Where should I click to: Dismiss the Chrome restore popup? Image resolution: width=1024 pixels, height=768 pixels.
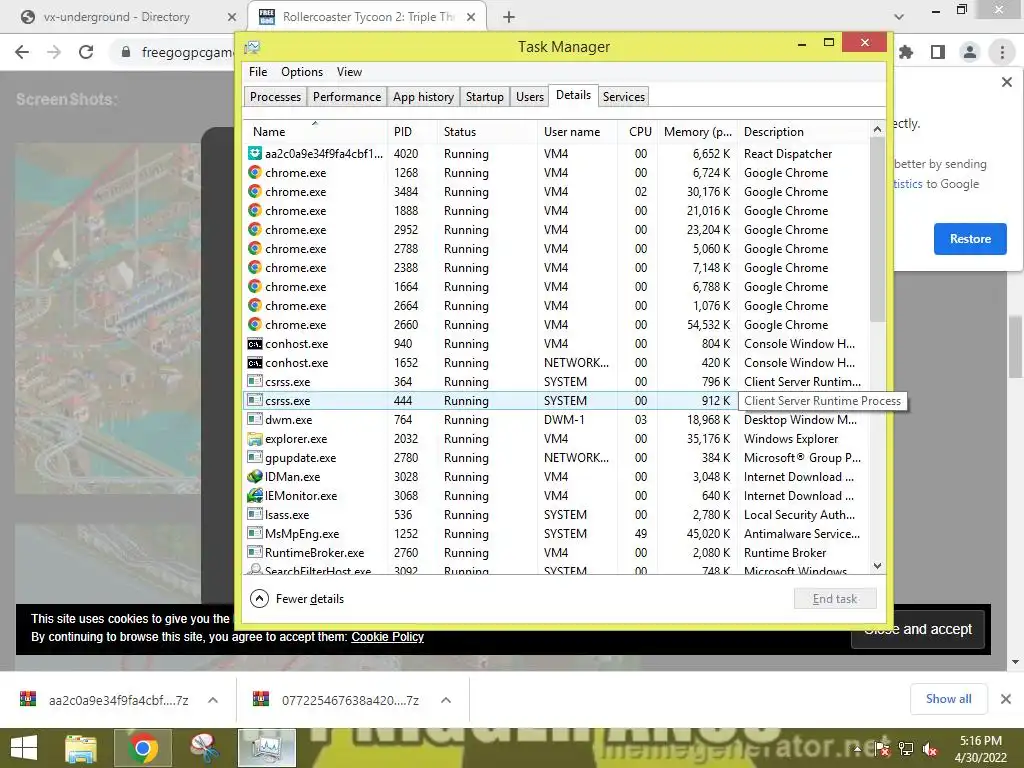click(1006, 82)
